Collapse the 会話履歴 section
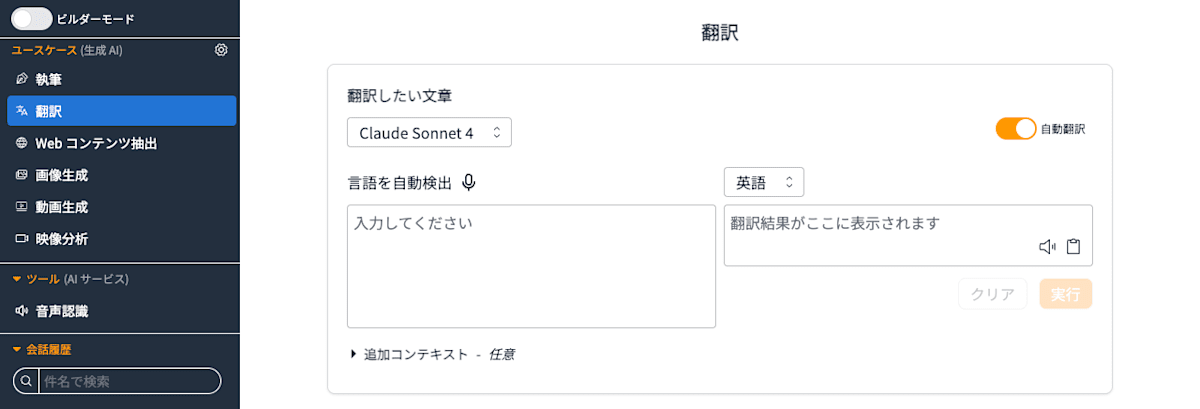The image size is (1200, 409). click(42, 349)
